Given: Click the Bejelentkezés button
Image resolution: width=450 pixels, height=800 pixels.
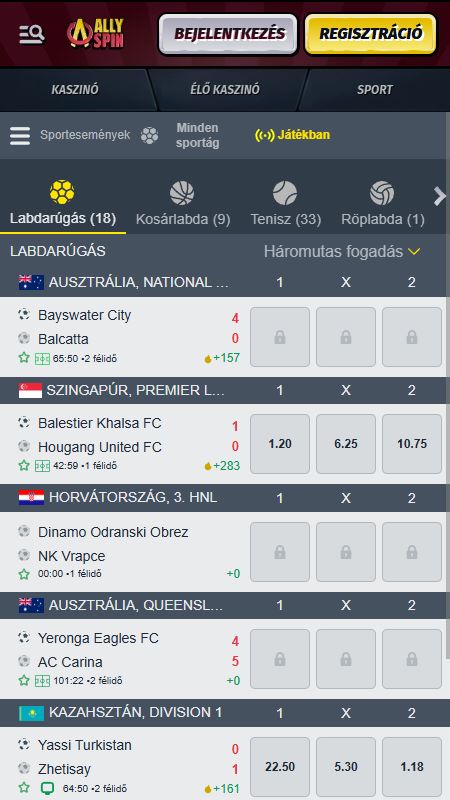Looking at the screenshot, I should (228, 34).
